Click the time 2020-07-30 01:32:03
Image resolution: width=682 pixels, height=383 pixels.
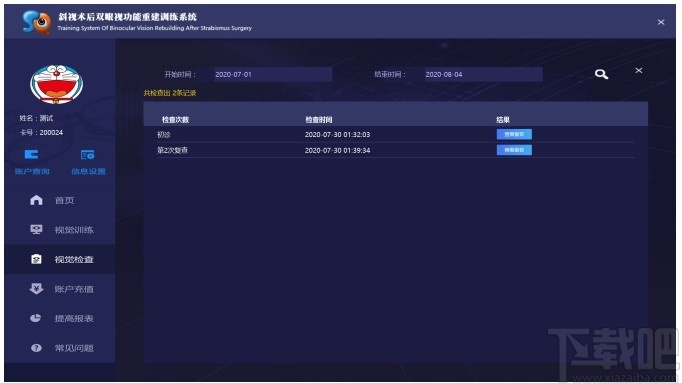337,135
